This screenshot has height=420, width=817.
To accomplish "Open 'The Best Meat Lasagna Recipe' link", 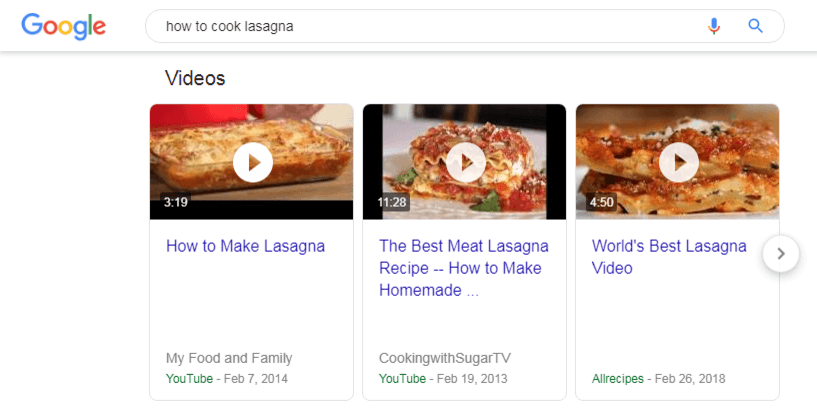I will [464, 268].
